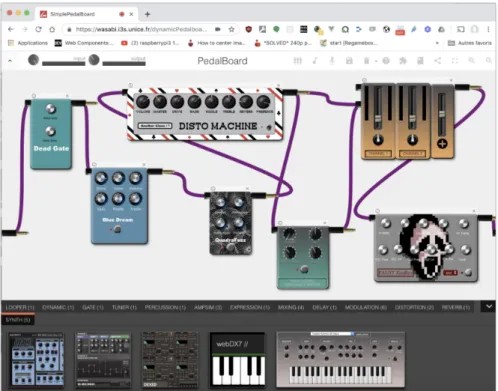Open the AMPSIM (3) tab
498x391 pixels.
pyautogui.click(x=208, y=307)
